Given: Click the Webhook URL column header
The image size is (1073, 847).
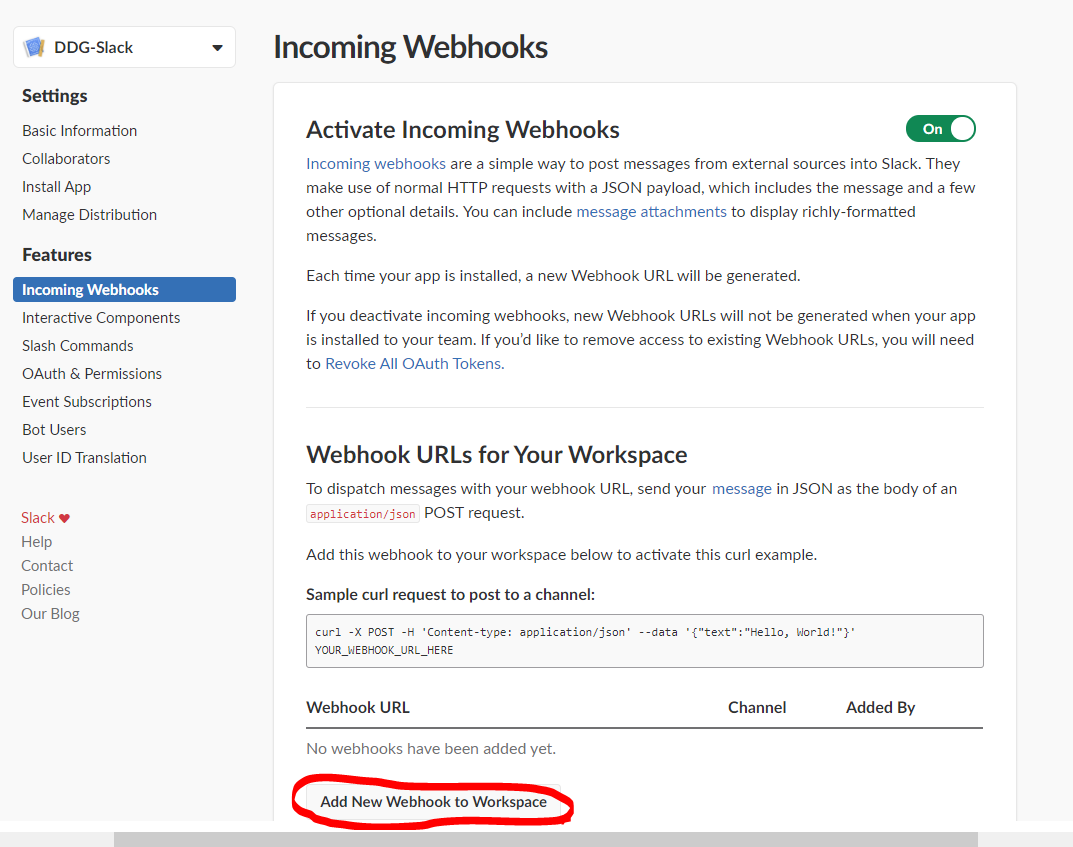Looking at the screenshot, I should 358,707.
